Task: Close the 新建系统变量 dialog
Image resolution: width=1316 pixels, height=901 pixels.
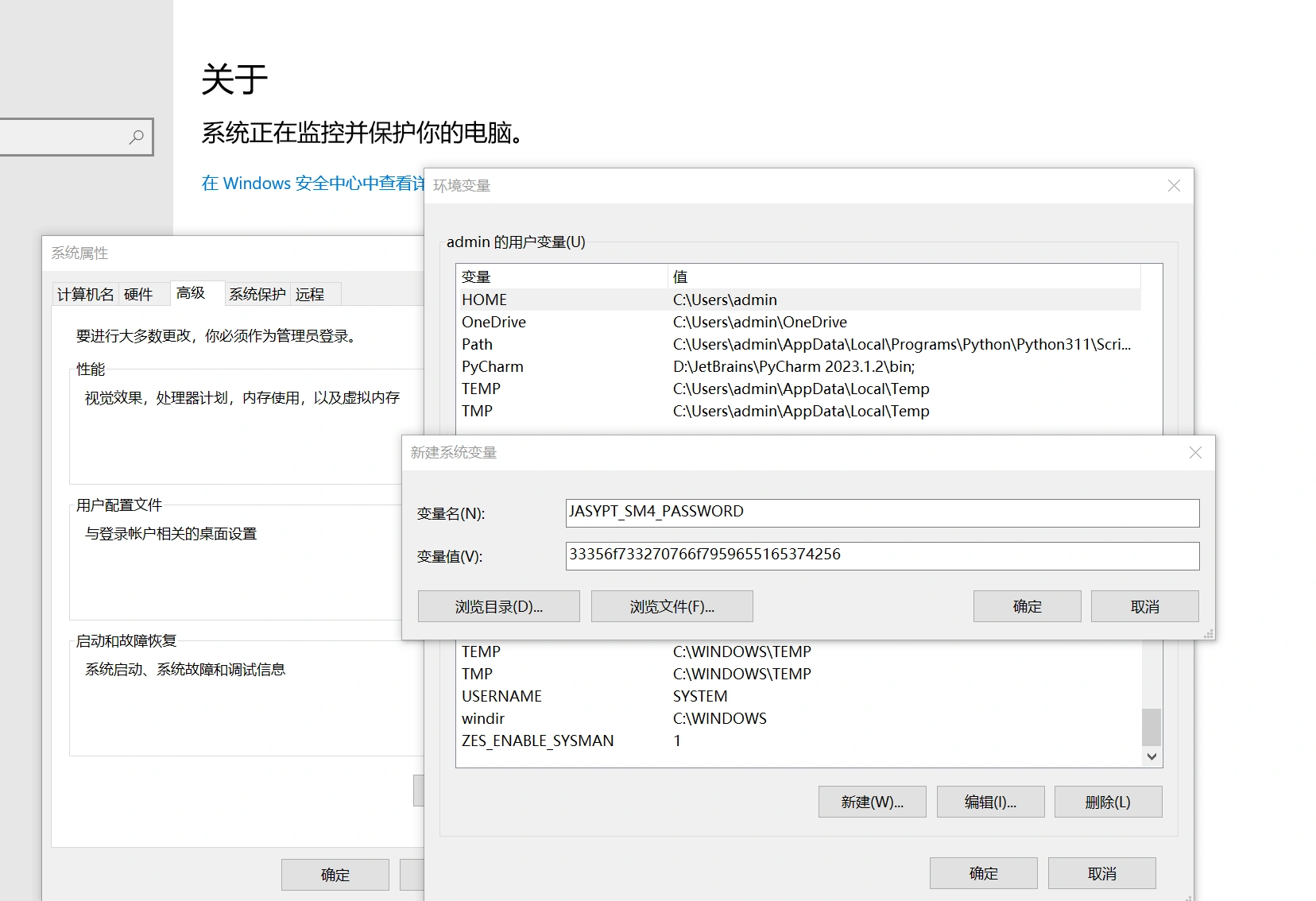Action: click(x=1194, y=453)
